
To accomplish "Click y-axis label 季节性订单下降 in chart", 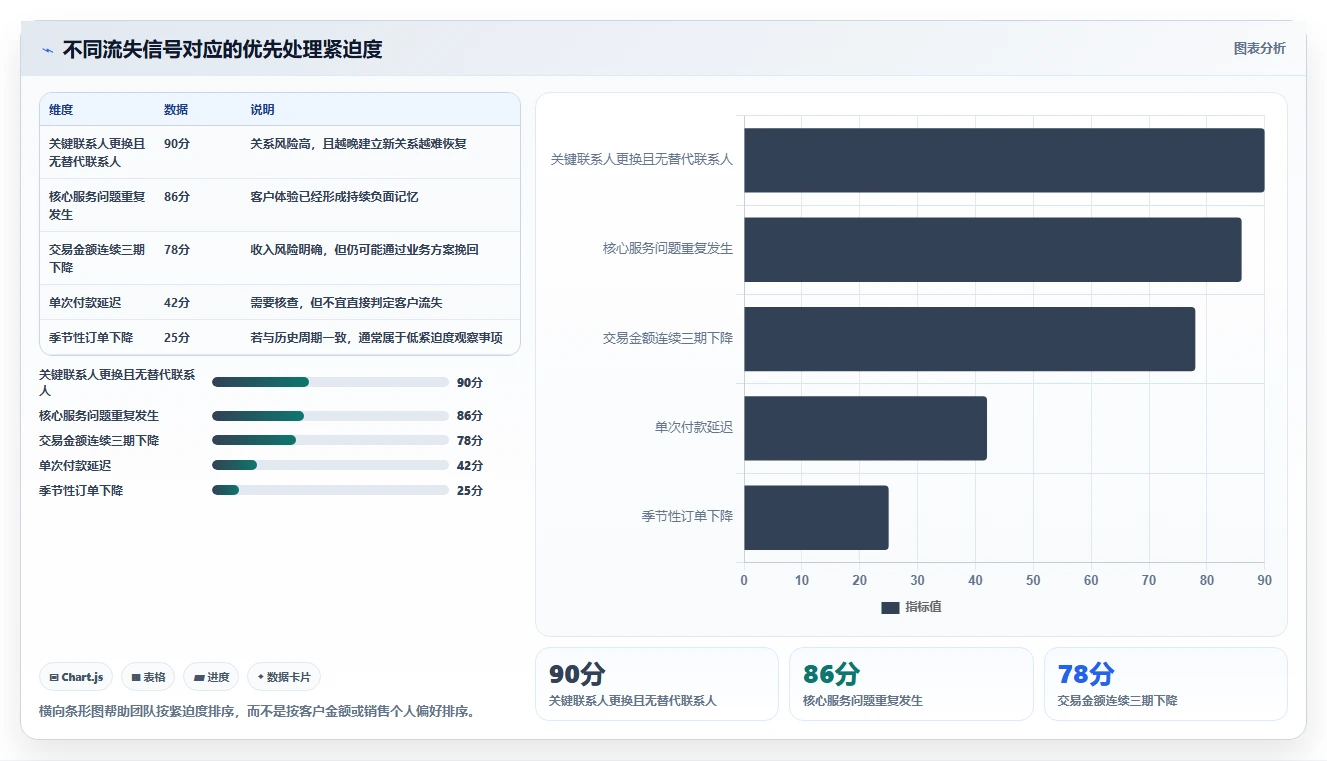I will pos(688,516).
